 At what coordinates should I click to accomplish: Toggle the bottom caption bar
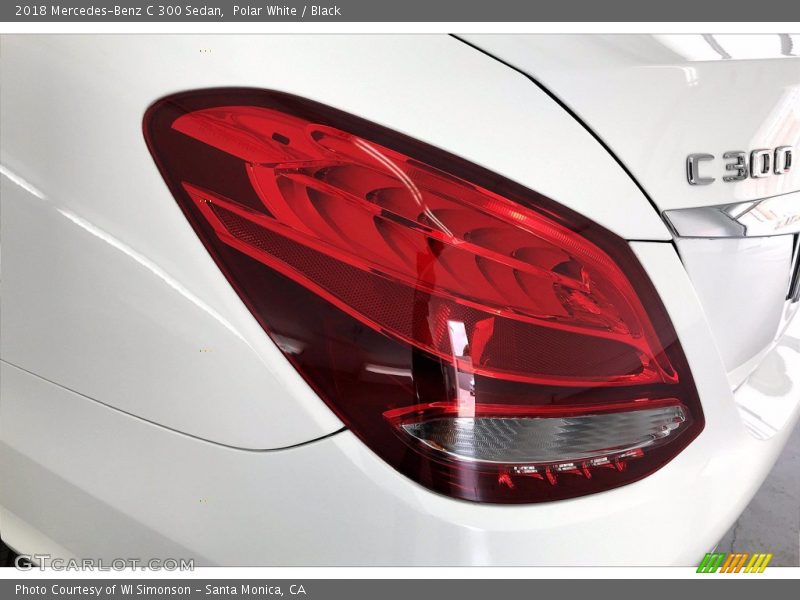(x=400, y=589)
